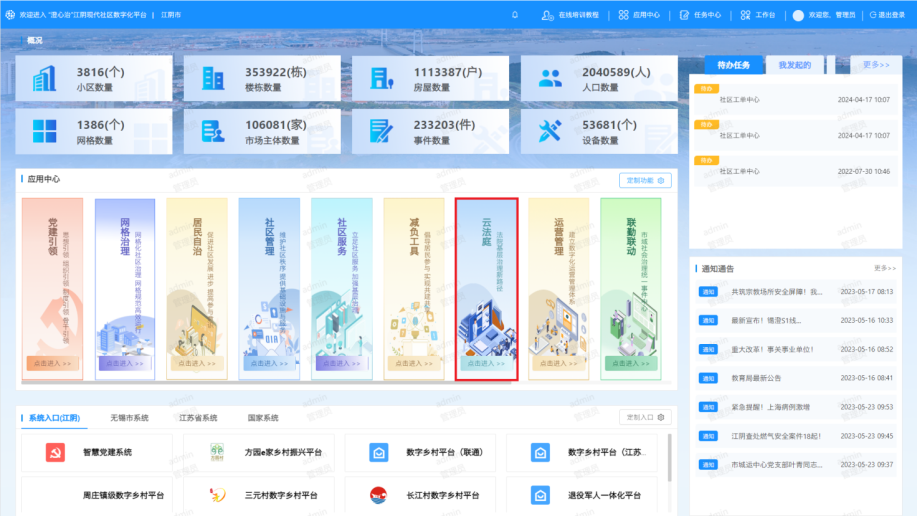Screen dimensions: 917x516
Task: Open the 智慧党建系统 entry icon
Action: [x=55, y=453]
